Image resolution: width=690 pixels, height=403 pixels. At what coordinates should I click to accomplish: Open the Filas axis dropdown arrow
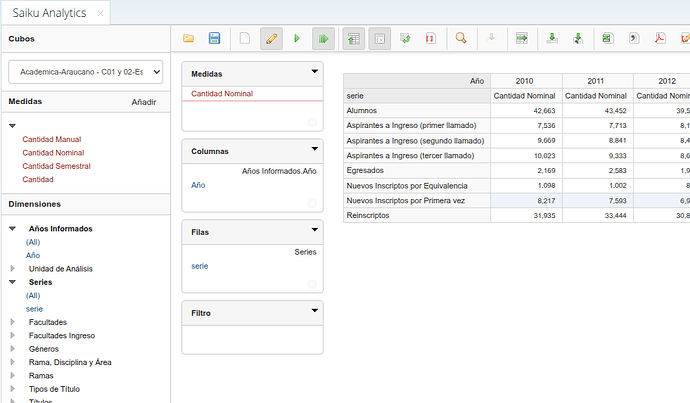[315, 230]
